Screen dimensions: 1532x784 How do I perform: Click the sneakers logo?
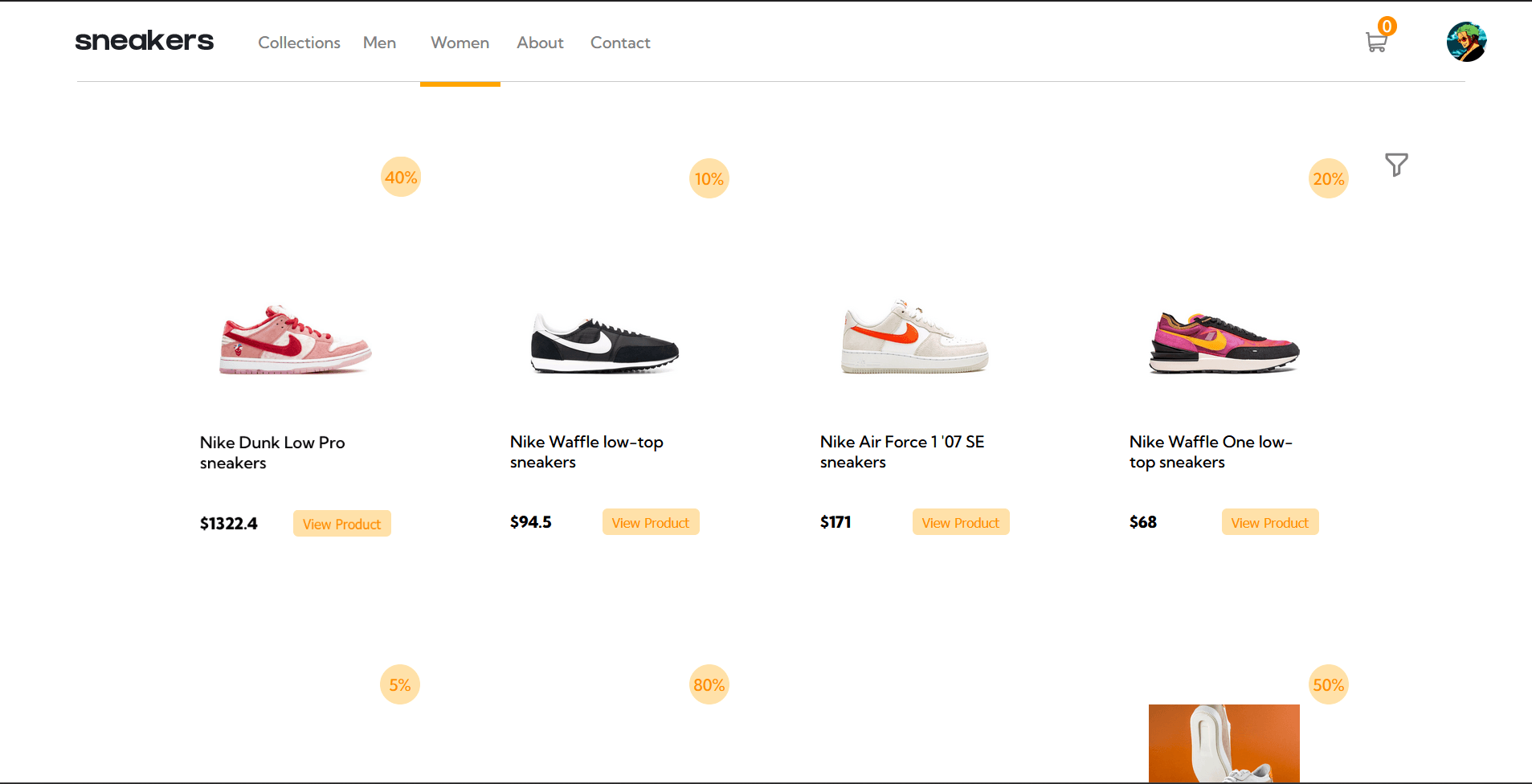click(145, 41)
